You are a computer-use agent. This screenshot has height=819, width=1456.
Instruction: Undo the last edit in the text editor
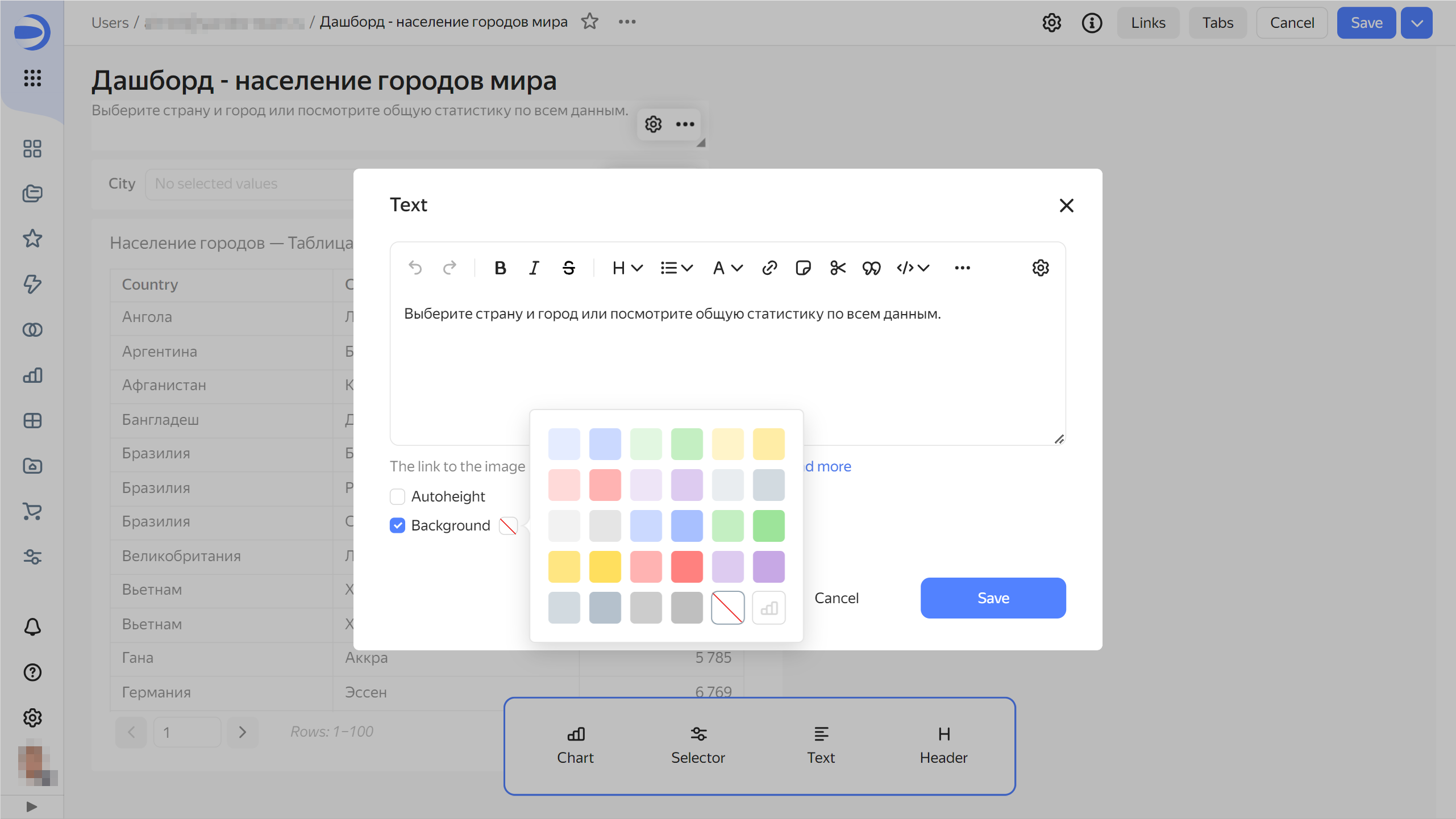pos(415,268)
